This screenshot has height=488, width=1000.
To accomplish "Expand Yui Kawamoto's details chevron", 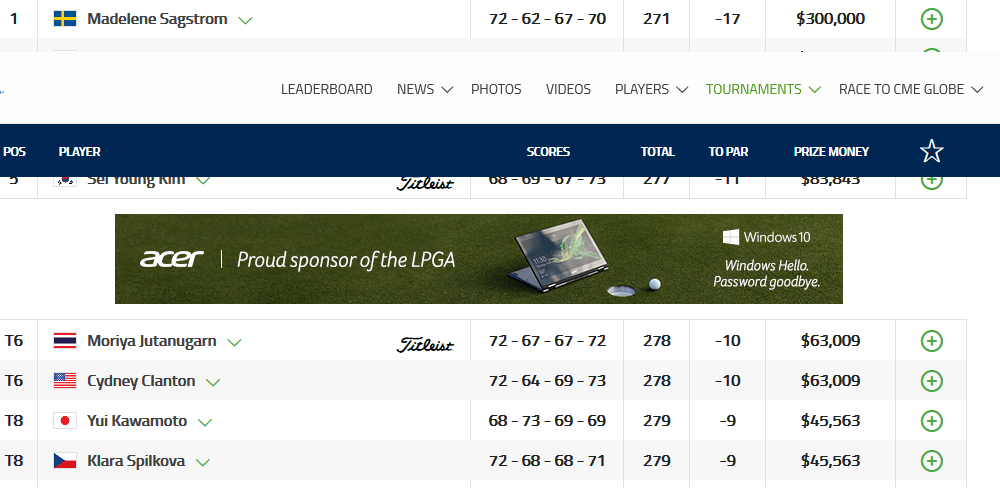I will coord(205,422).
